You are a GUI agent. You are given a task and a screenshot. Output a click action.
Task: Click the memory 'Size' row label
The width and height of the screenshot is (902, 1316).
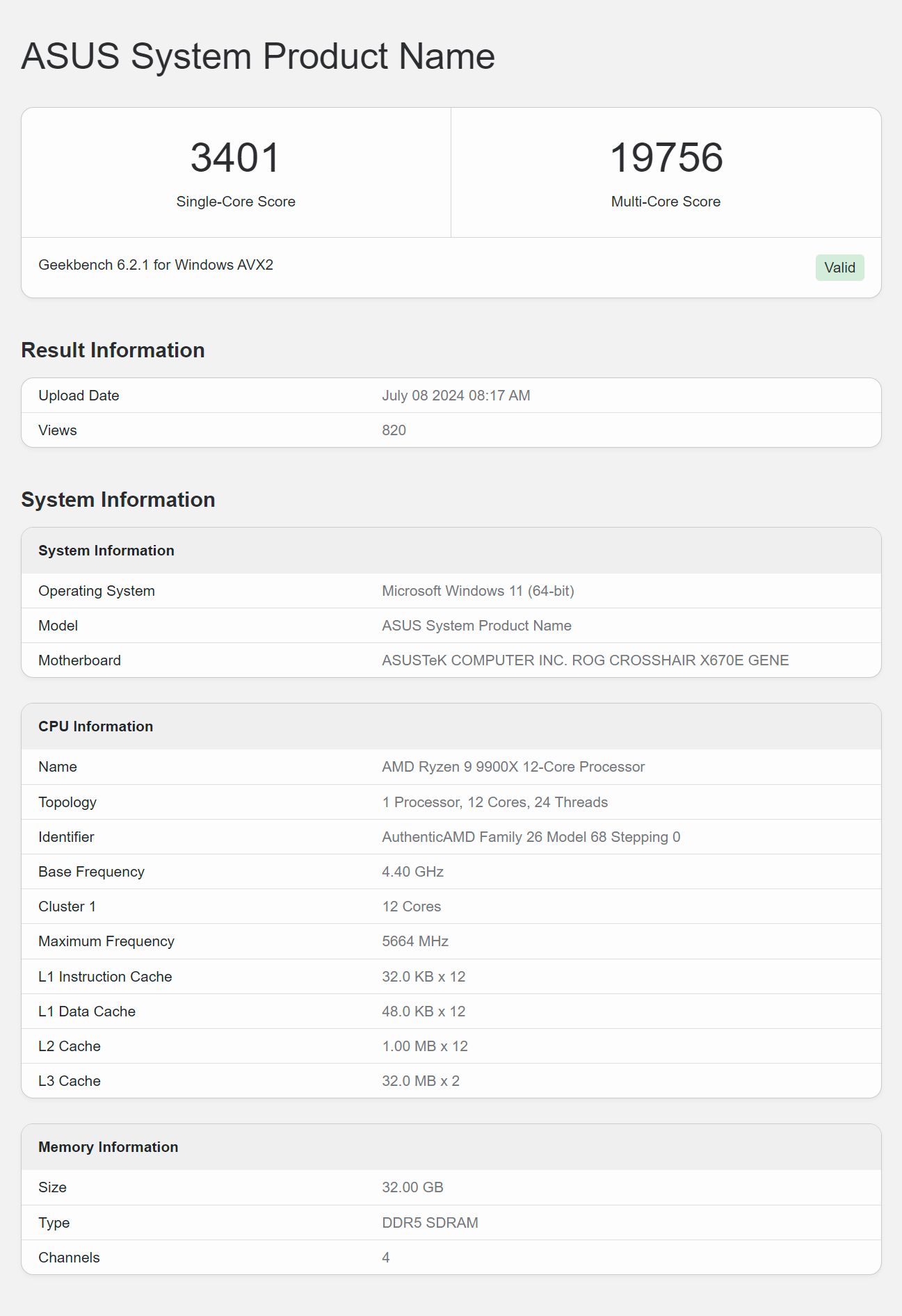(52, 1187)
